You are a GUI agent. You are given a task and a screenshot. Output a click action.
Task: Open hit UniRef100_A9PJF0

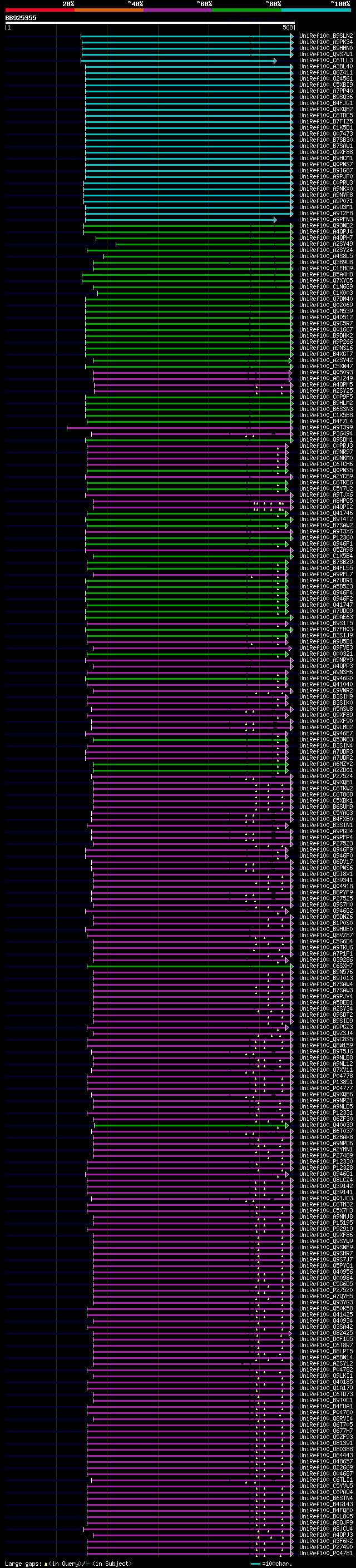coord(325,176)
